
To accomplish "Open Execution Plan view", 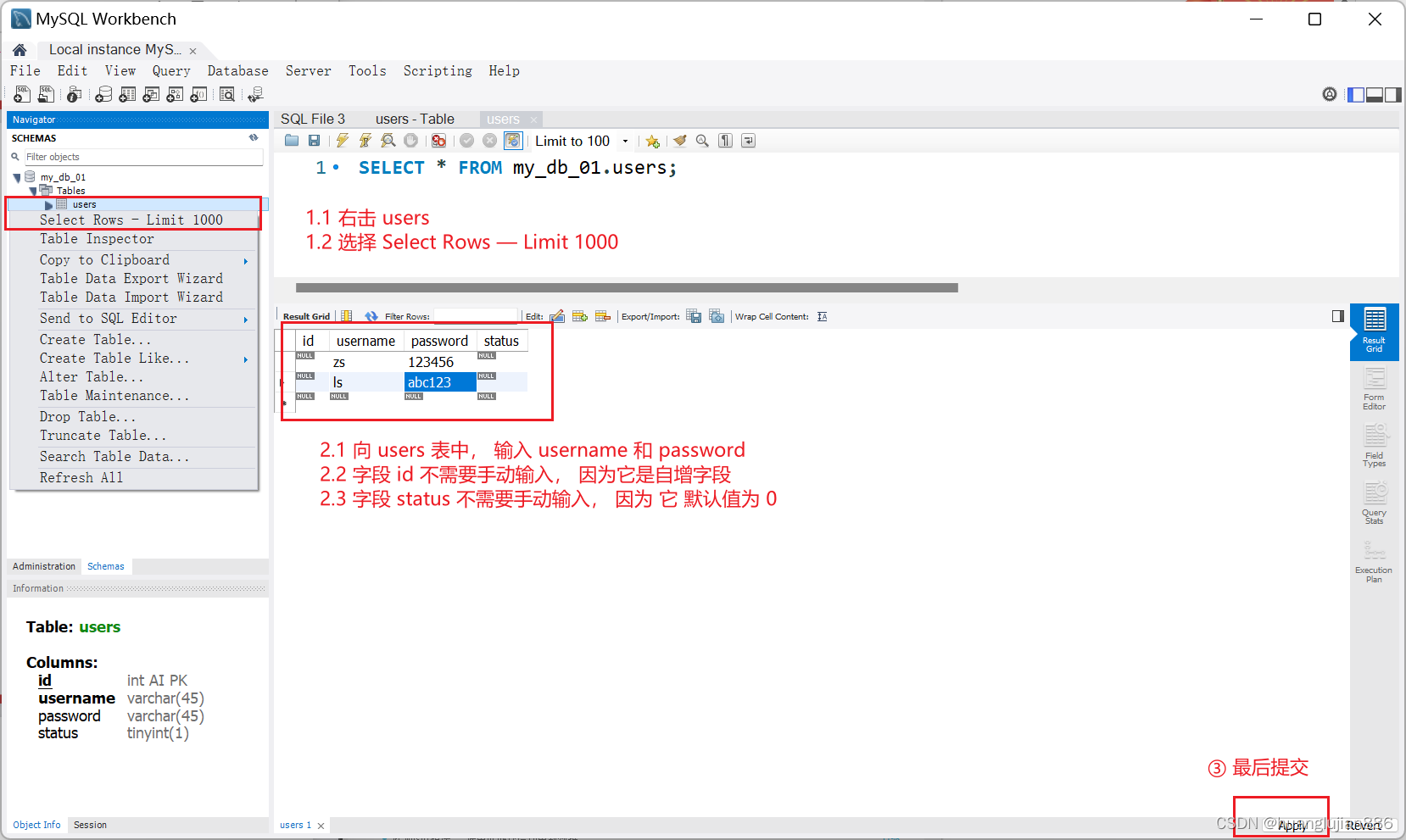I will 1374,560.
